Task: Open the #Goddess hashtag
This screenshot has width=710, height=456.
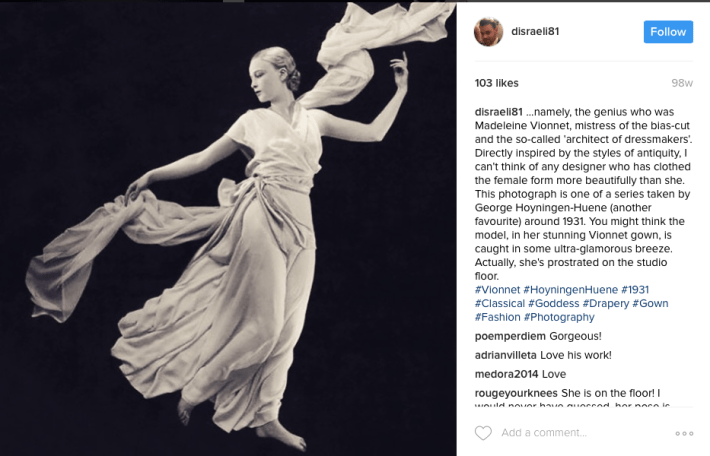Action: pyautogui.click(x=553, y=303)
